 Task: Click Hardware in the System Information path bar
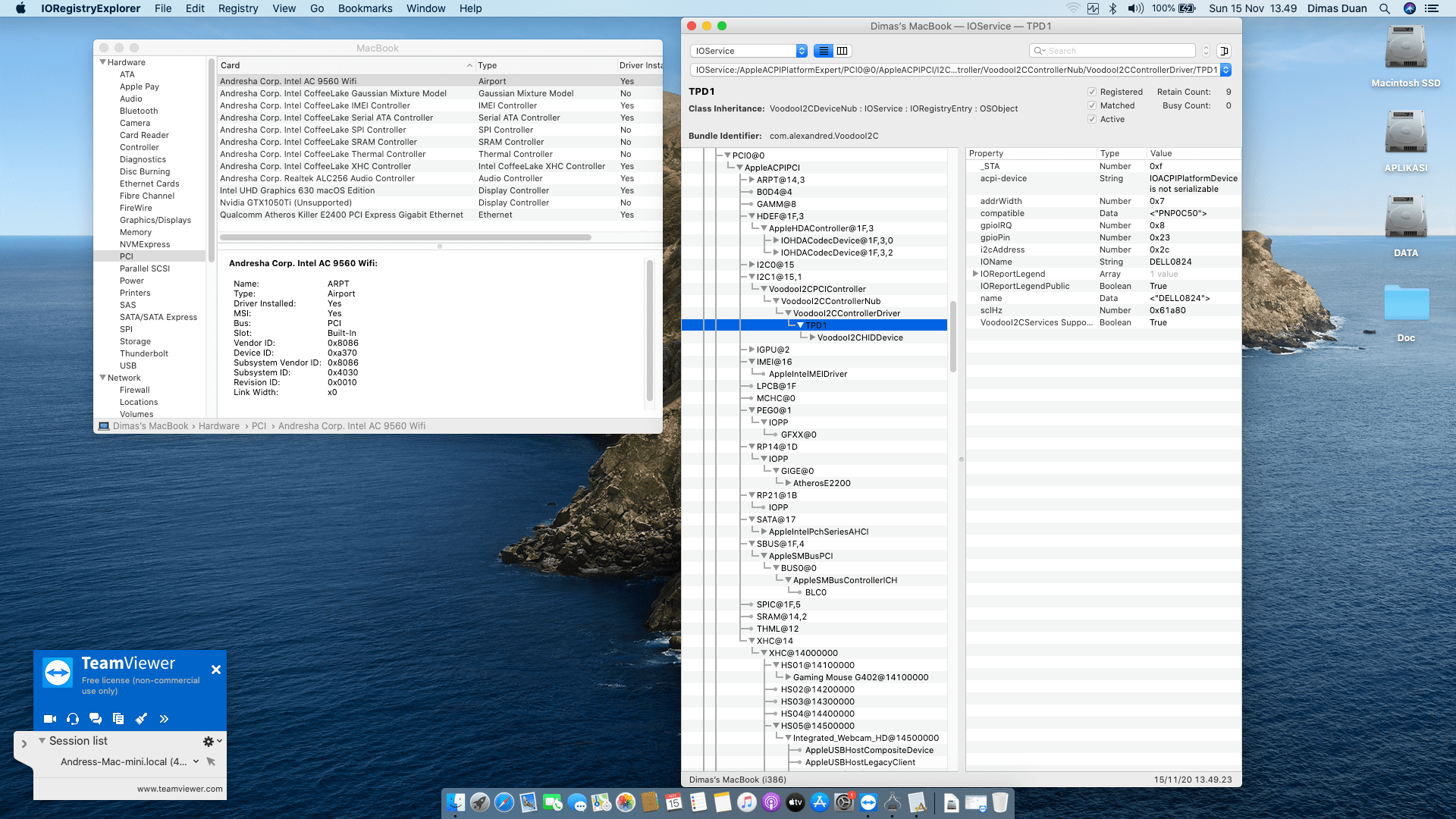pos(219,426)
